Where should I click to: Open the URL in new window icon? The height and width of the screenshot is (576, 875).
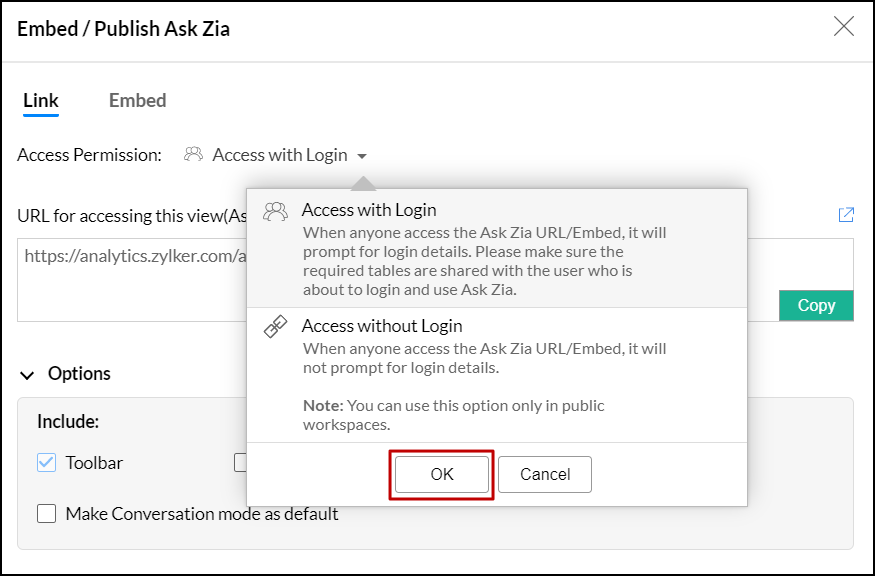coord(846,215)
